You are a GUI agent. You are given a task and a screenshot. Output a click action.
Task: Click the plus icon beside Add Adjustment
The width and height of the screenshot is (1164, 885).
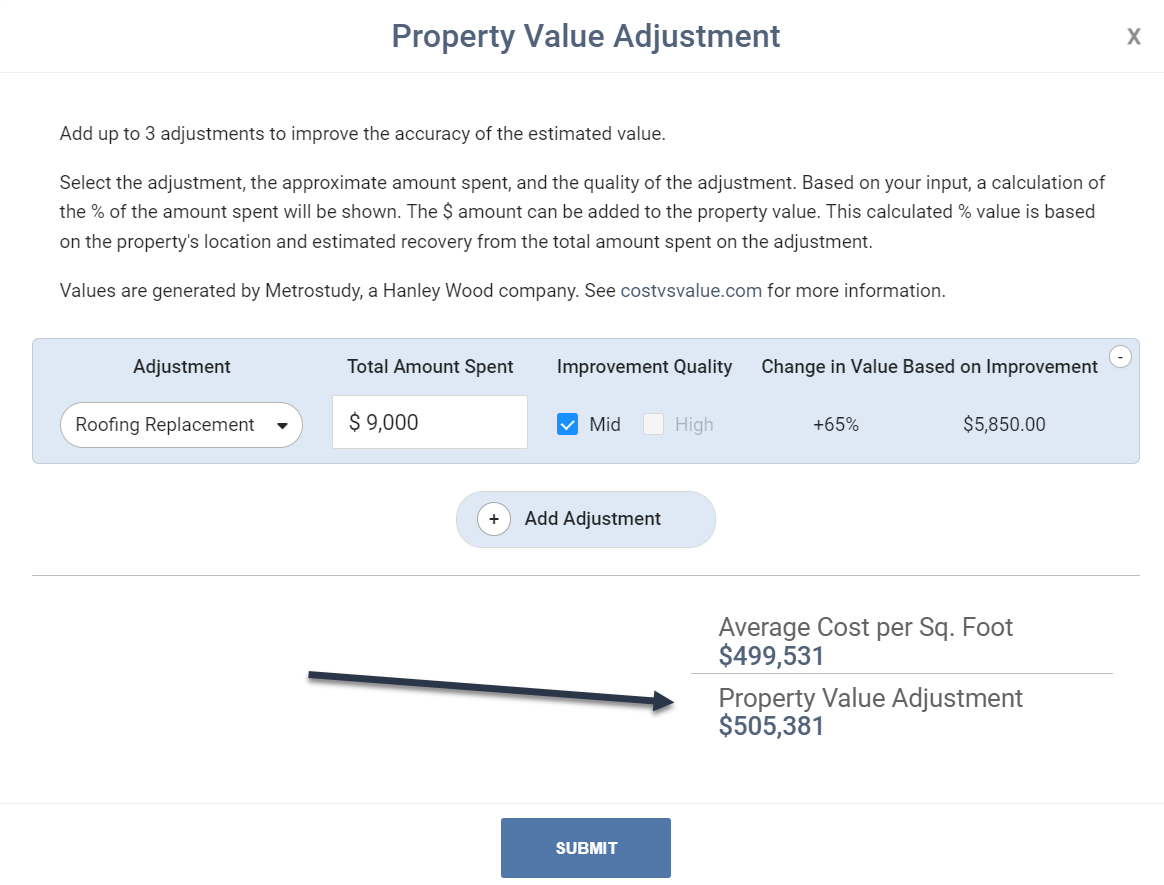tap(494, 519)
